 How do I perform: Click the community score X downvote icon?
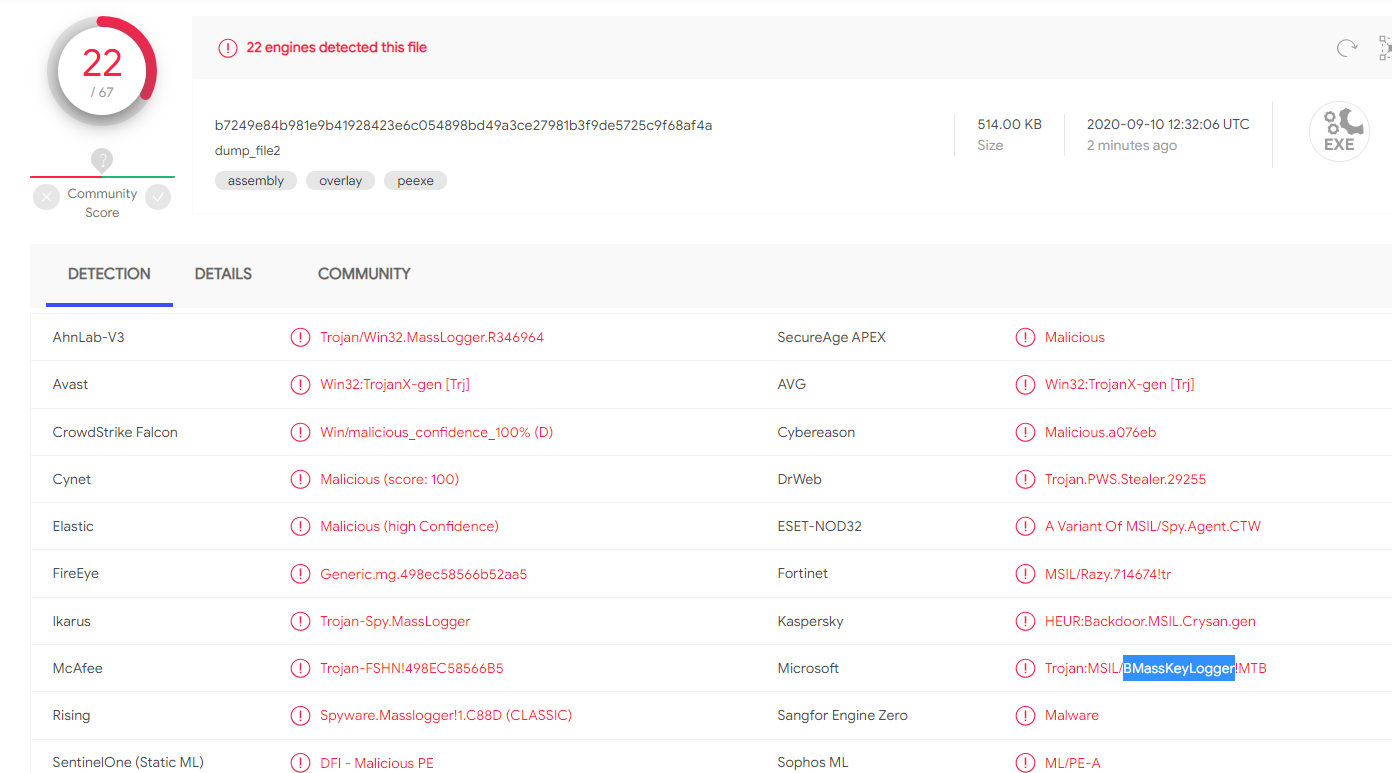(46, 197)
